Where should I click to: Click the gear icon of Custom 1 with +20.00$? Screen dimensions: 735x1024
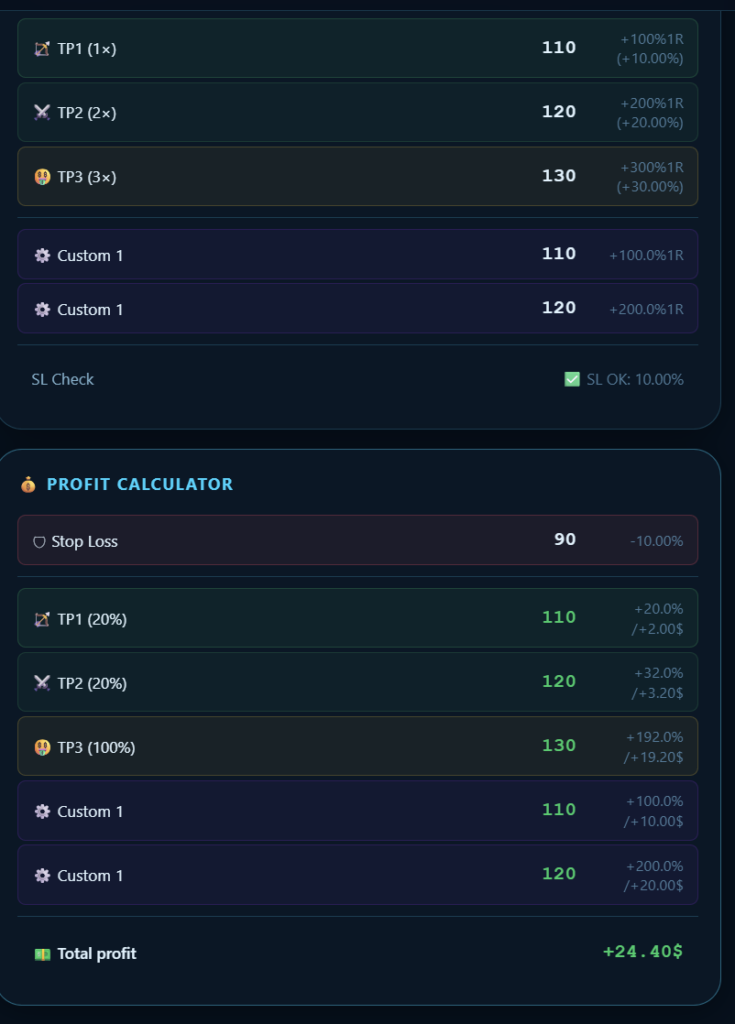click(x=42, y=876)
